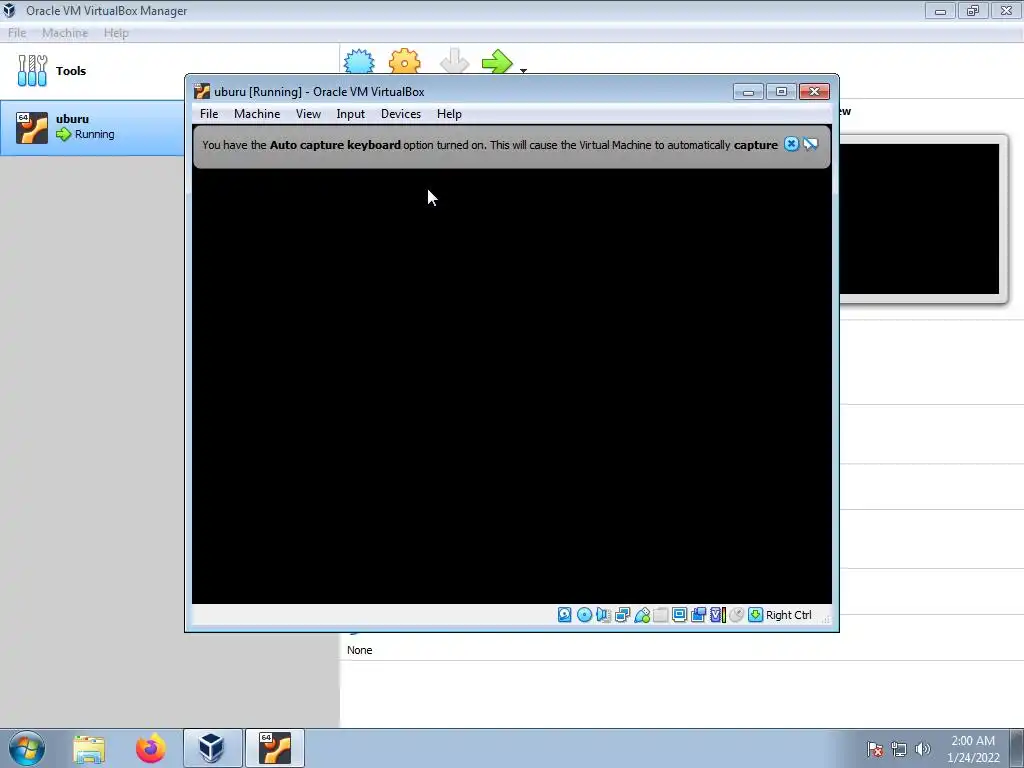Click the Action Center flag tray icon

tap(874, 749)
